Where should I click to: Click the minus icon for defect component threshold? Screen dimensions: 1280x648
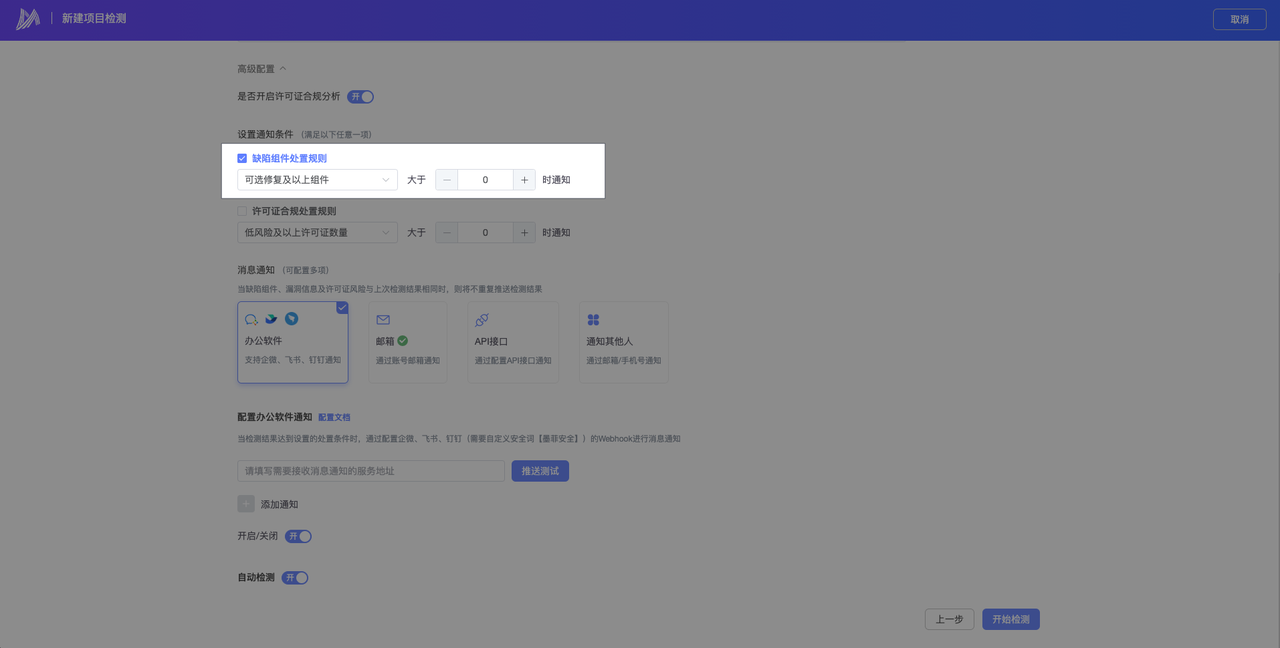(x=447, y=180)
